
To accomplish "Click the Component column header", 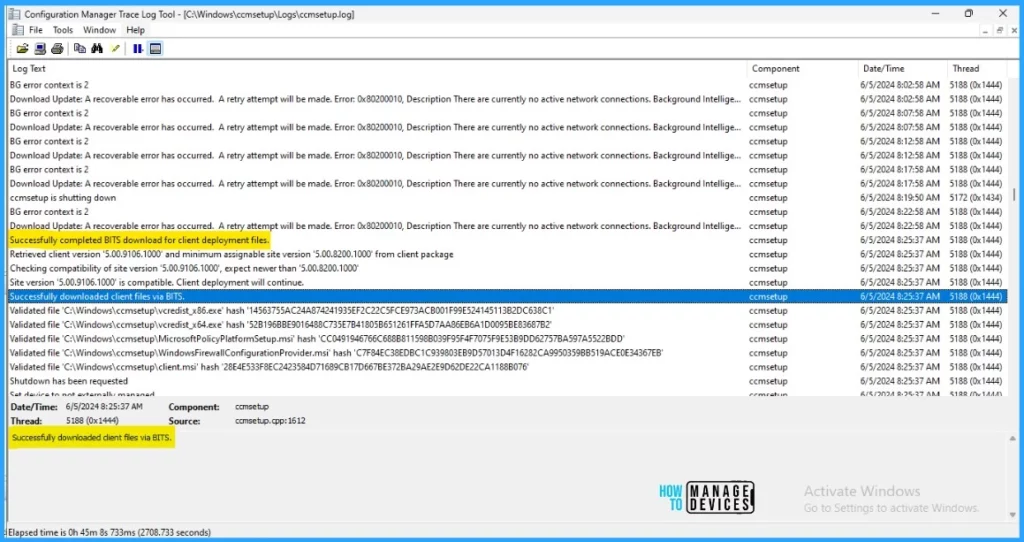I will [x=803, y=69].
